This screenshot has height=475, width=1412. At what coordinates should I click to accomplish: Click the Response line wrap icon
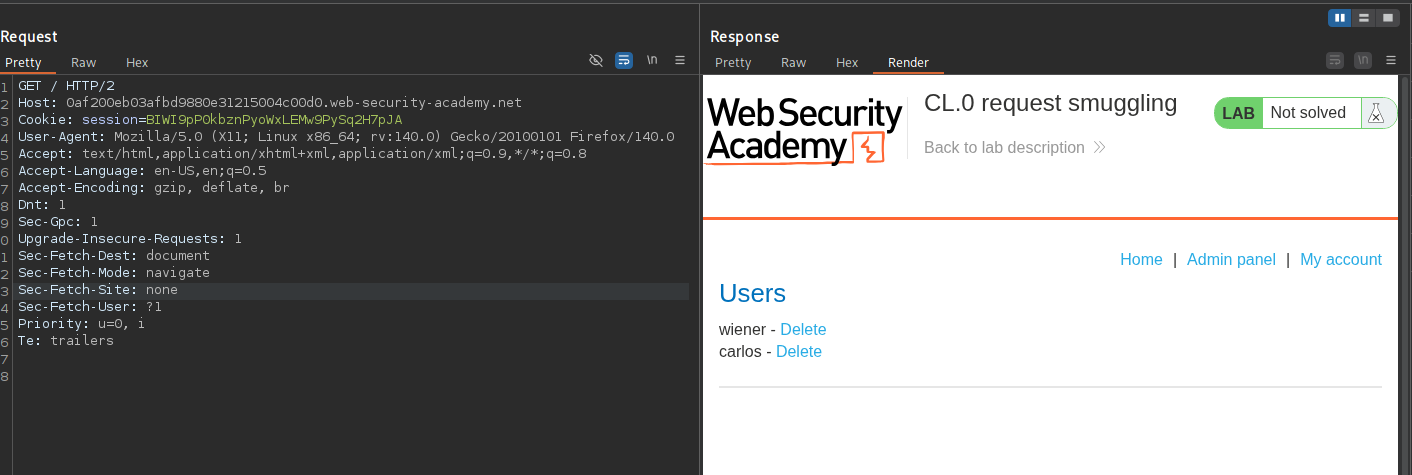coord(1334,61)
